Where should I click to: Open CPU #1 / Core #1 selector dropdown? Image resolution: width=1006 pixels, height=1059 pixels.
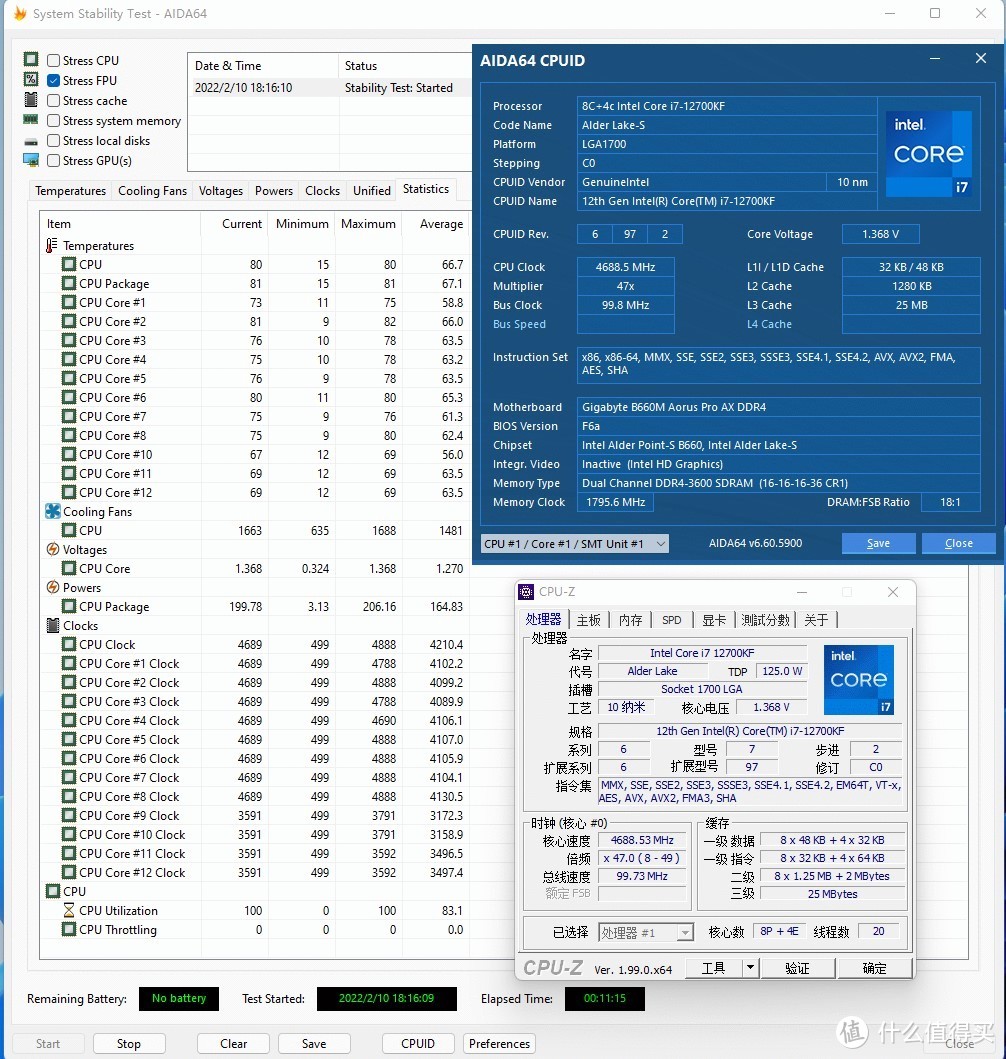(x=575, y=544)
